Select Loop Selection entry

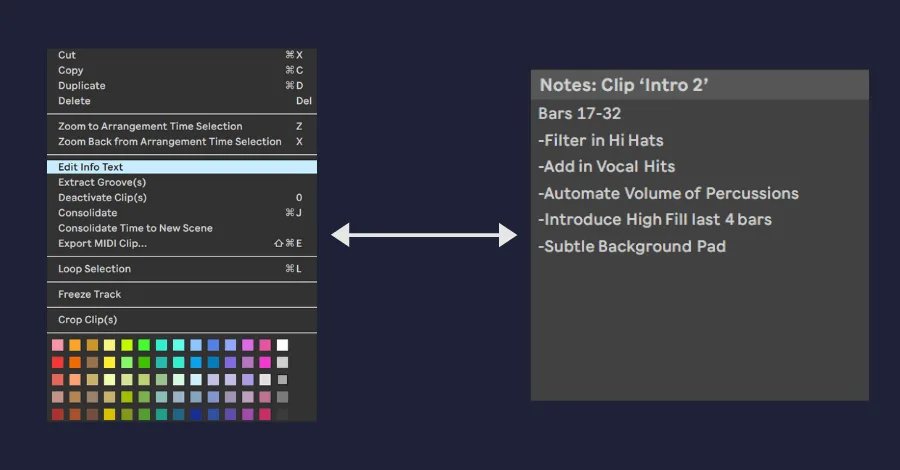click(181, 269)
